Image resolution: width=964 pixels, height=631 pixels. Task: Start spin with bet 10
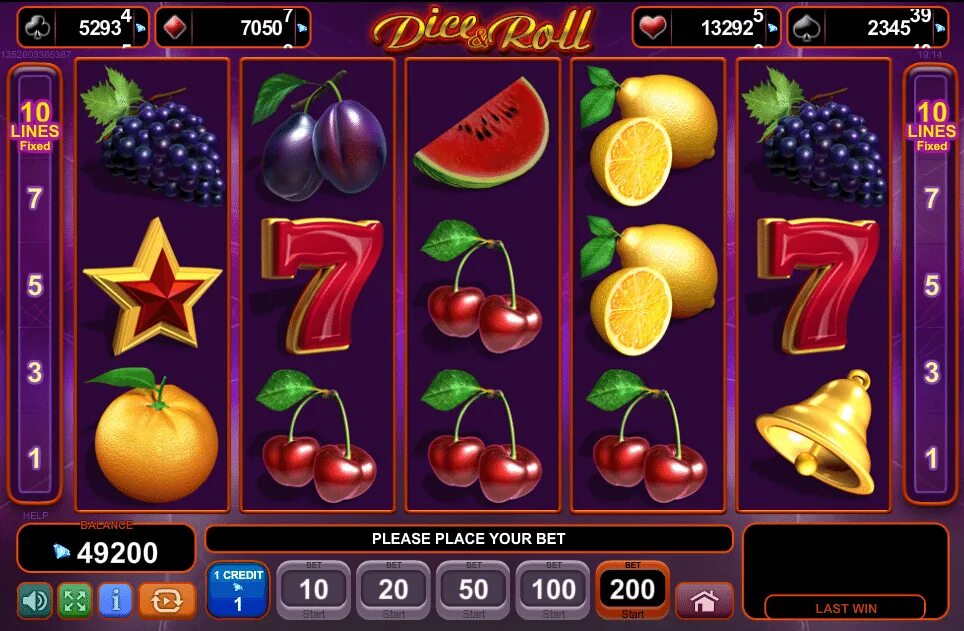(x=314, y=590)
